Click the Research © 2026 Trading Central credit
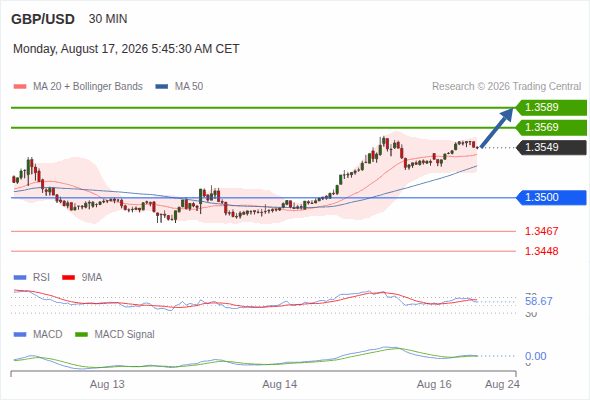This screenshot has width=590, height=400. coord(506,87)
